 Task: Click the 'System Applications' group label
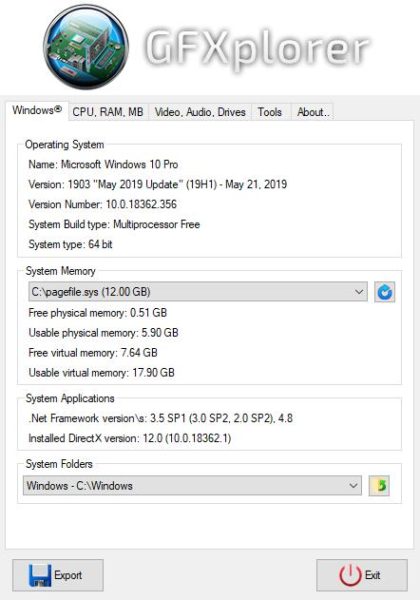70,398
